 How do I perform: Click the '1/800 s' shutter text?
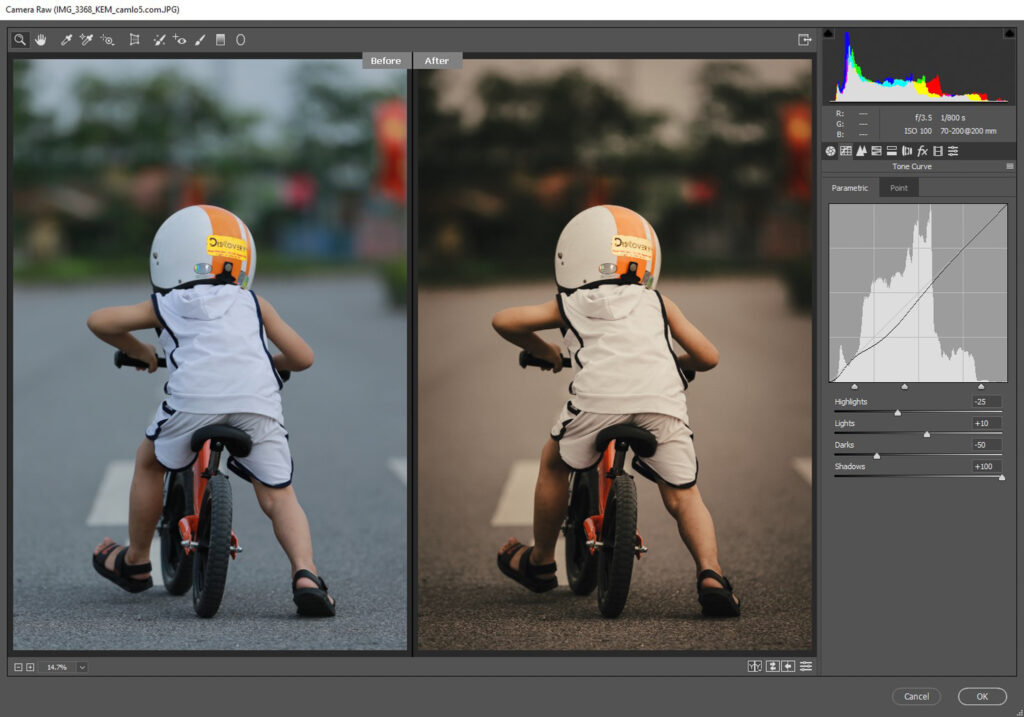[953, 118]
